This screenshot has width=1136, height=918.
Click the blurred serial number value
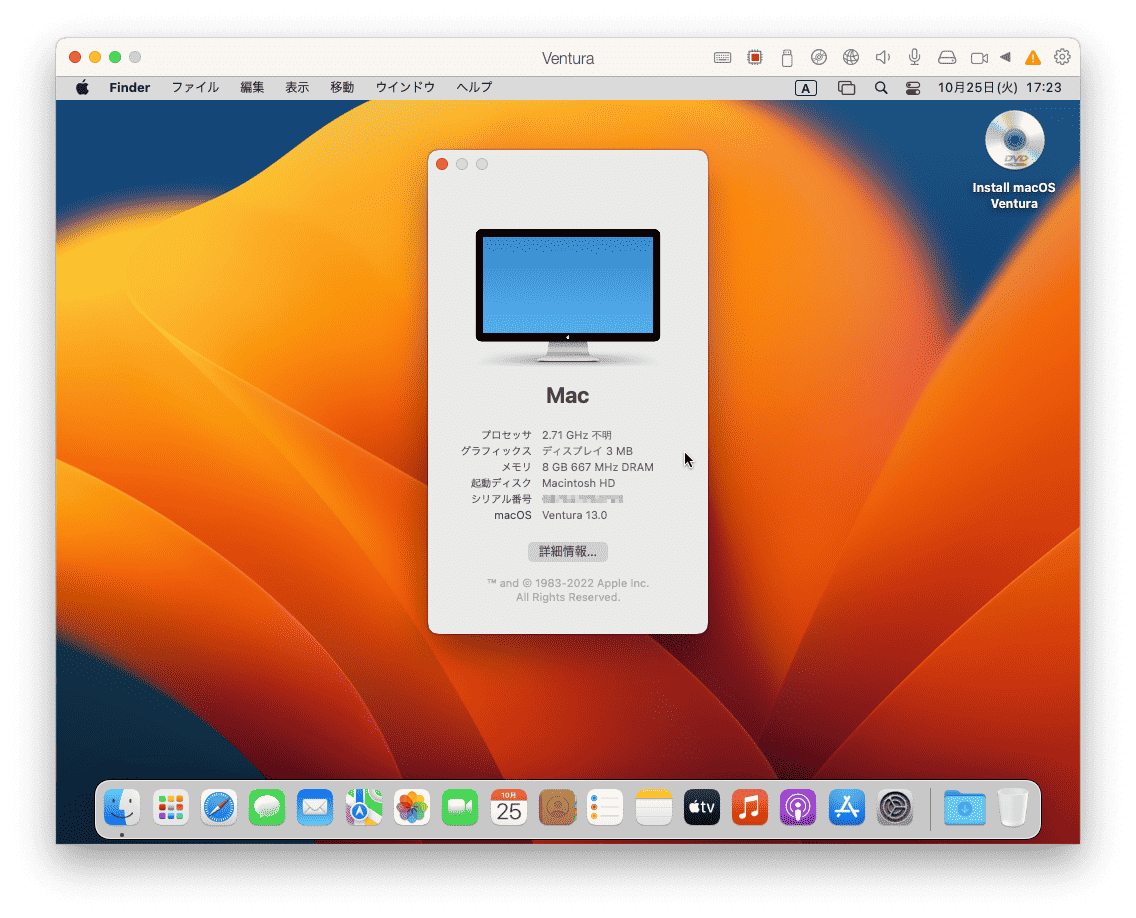click(582, 499)
